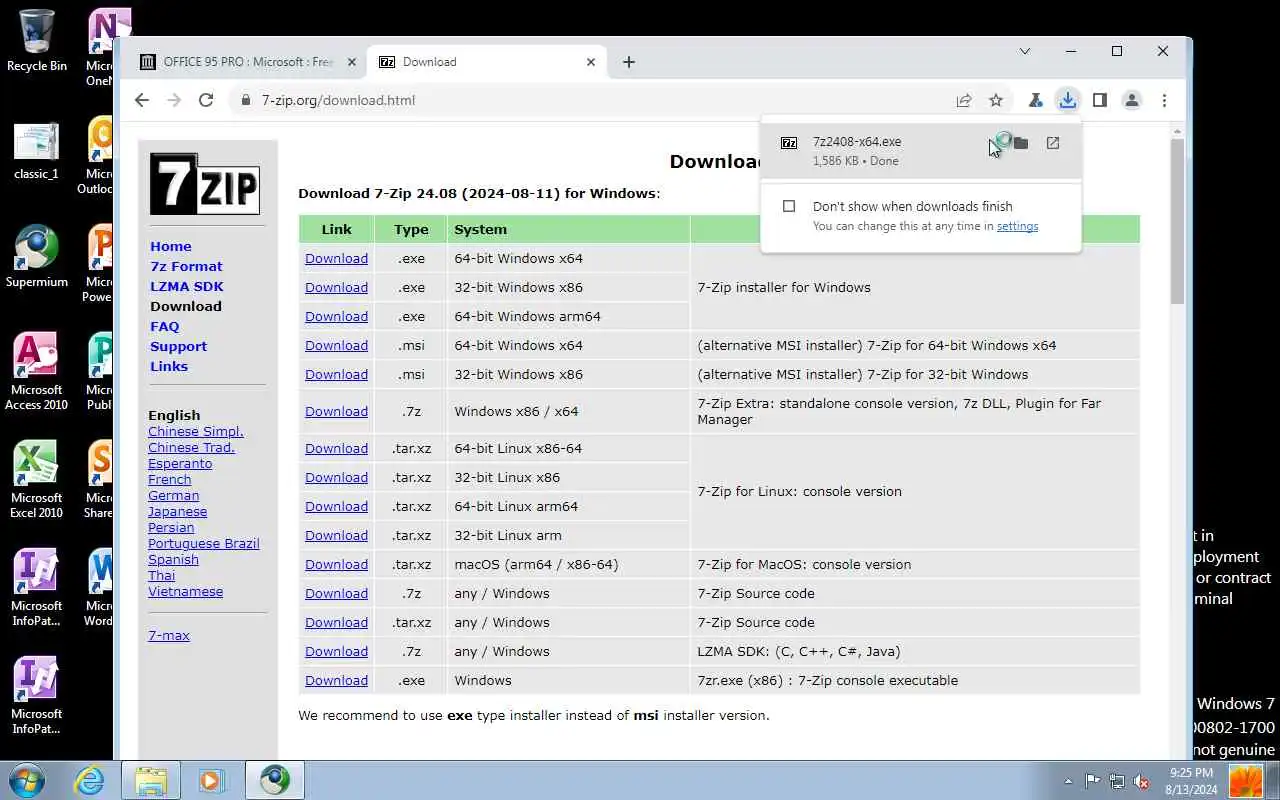This screenshot has width=1280, height=800.
Task: Select the Download tab
Action: click(x=487, y=62)
